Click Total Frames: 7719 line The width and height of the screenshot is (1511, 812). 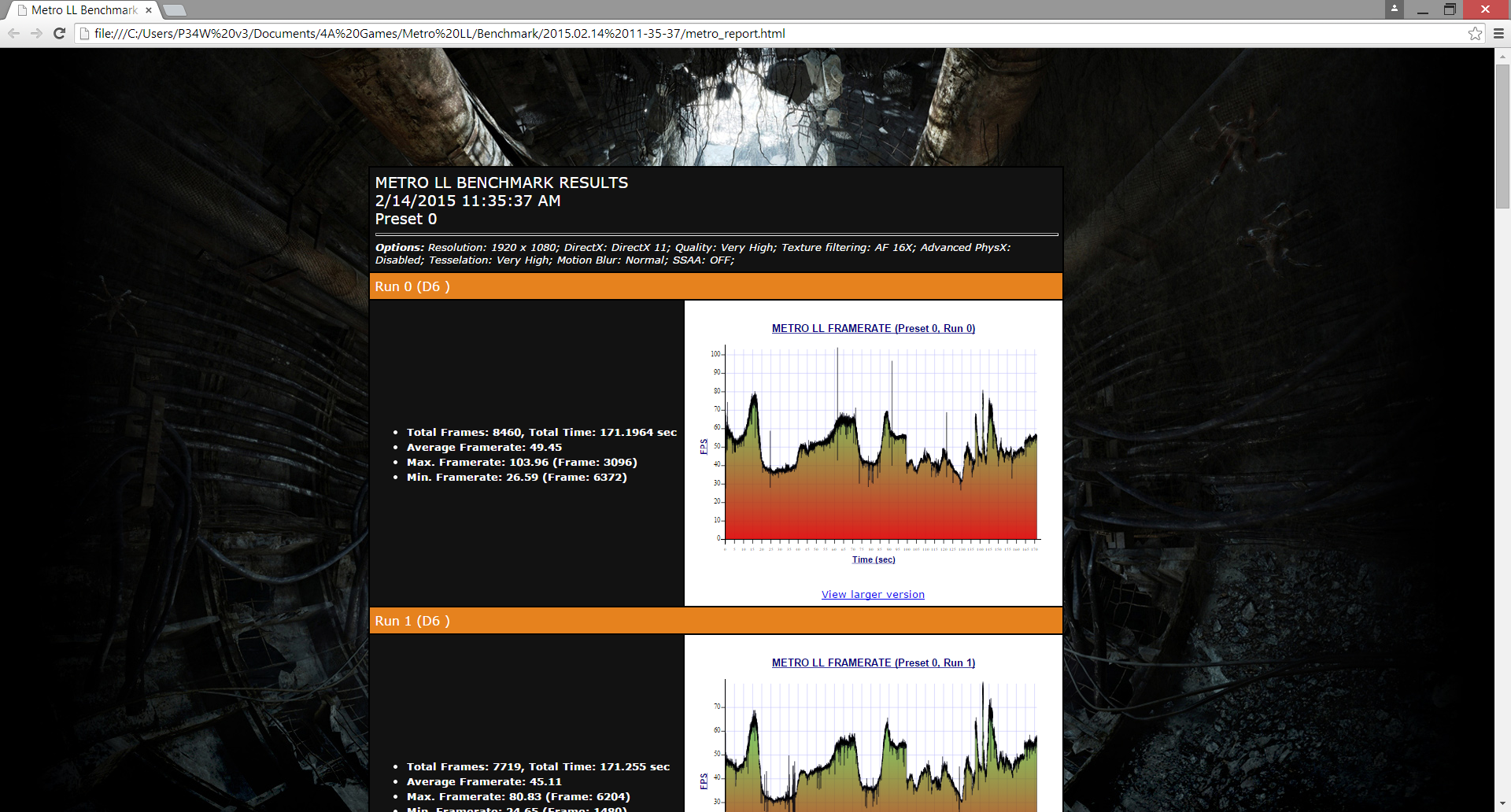coord(538,766)
